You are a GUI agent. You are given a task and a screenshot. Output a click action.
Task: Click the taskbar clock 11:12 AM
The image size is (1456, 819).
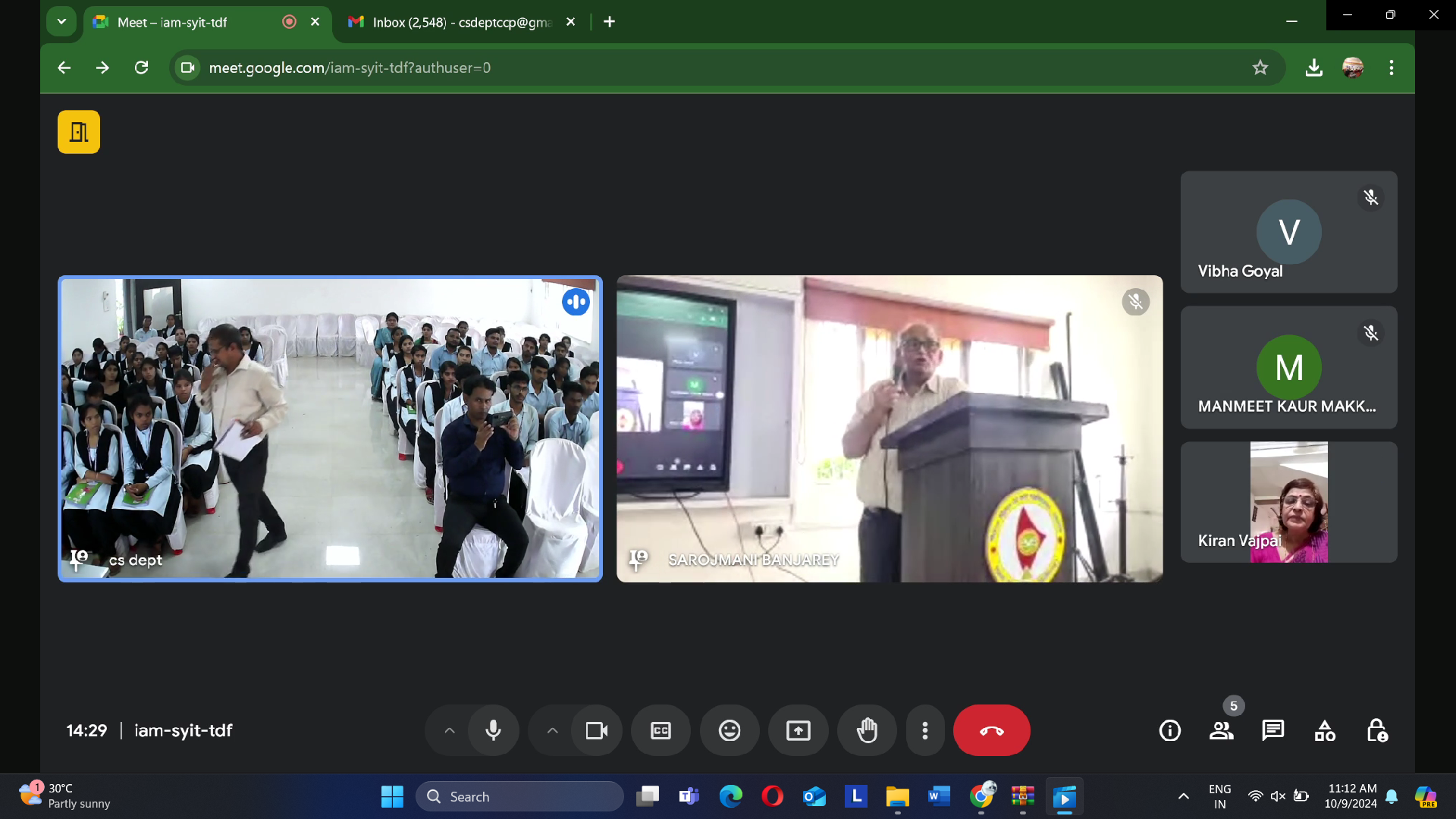point(1351,796)
